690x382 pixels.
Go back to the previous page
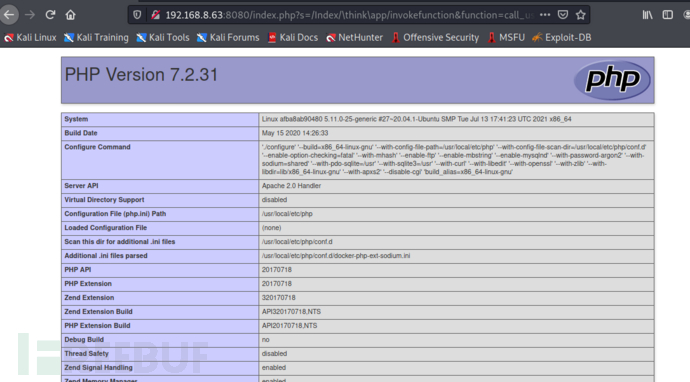[x=9, y=15]
